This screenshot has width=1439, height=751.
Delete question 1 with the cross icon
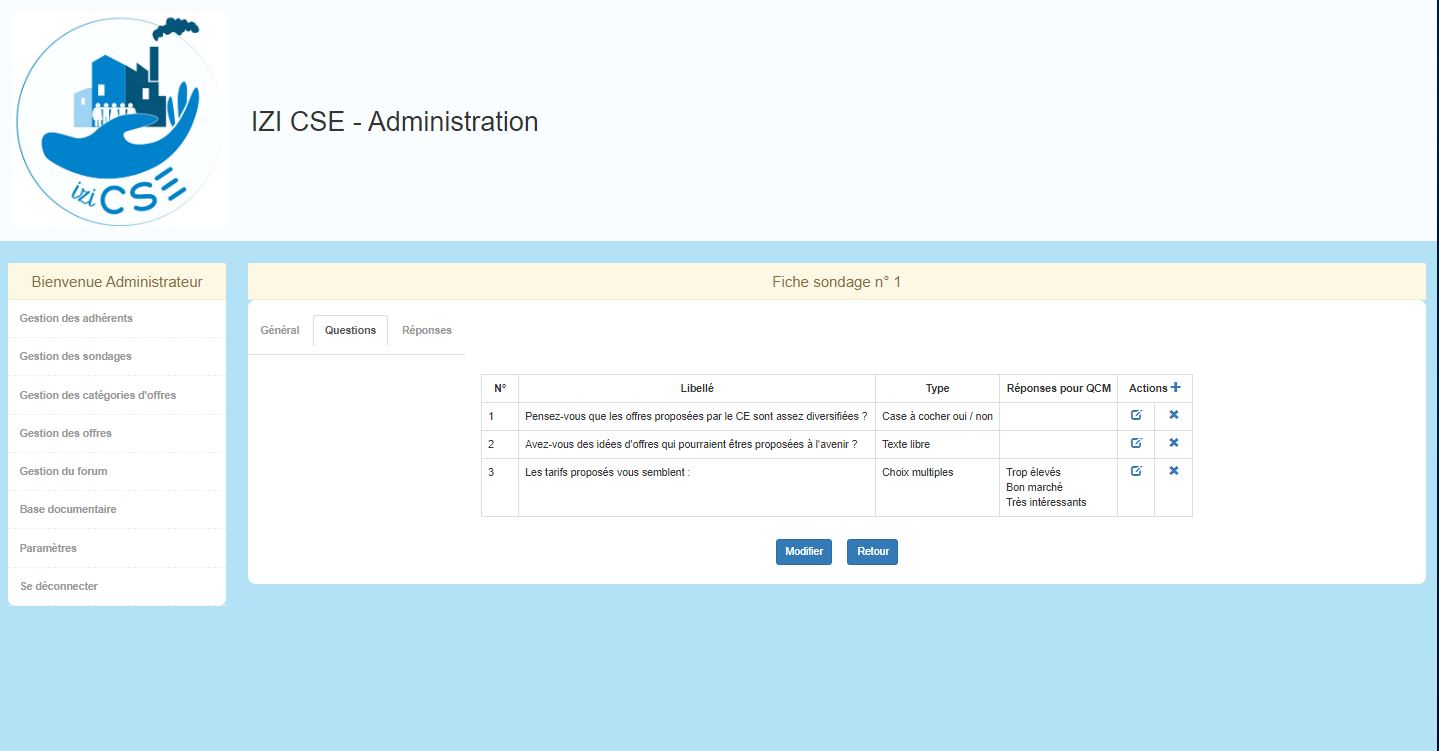(1174, 415)
